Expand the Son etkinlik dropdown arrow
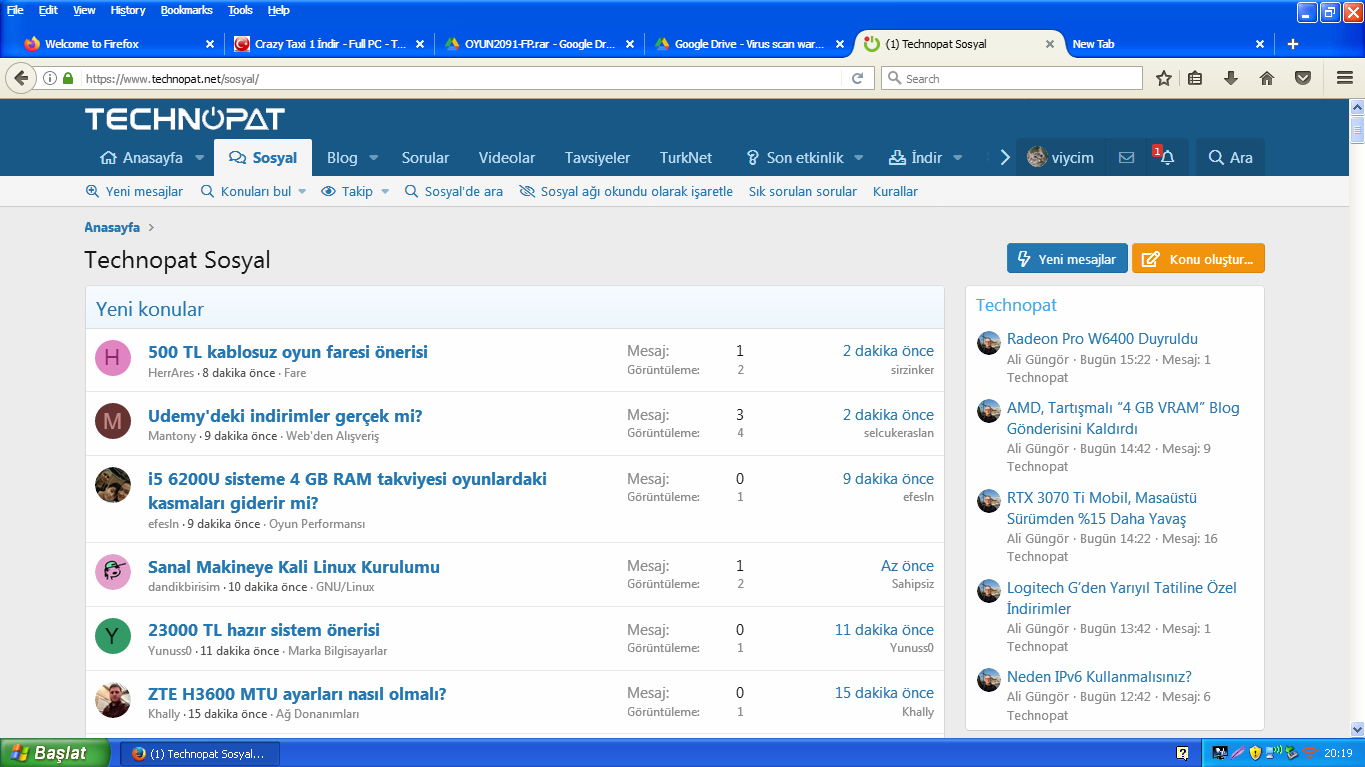 860,158
